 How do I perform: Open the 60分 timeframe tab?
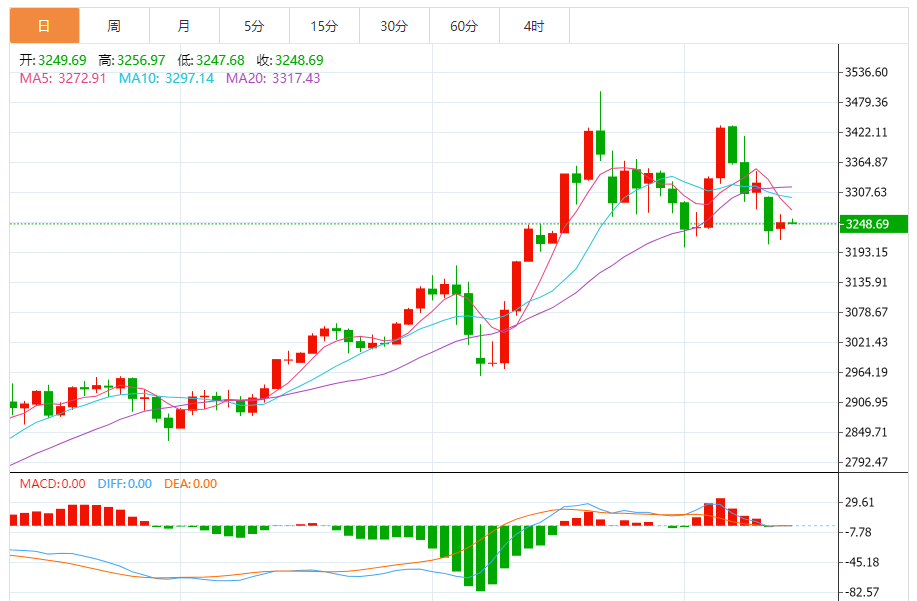[464, 26]
